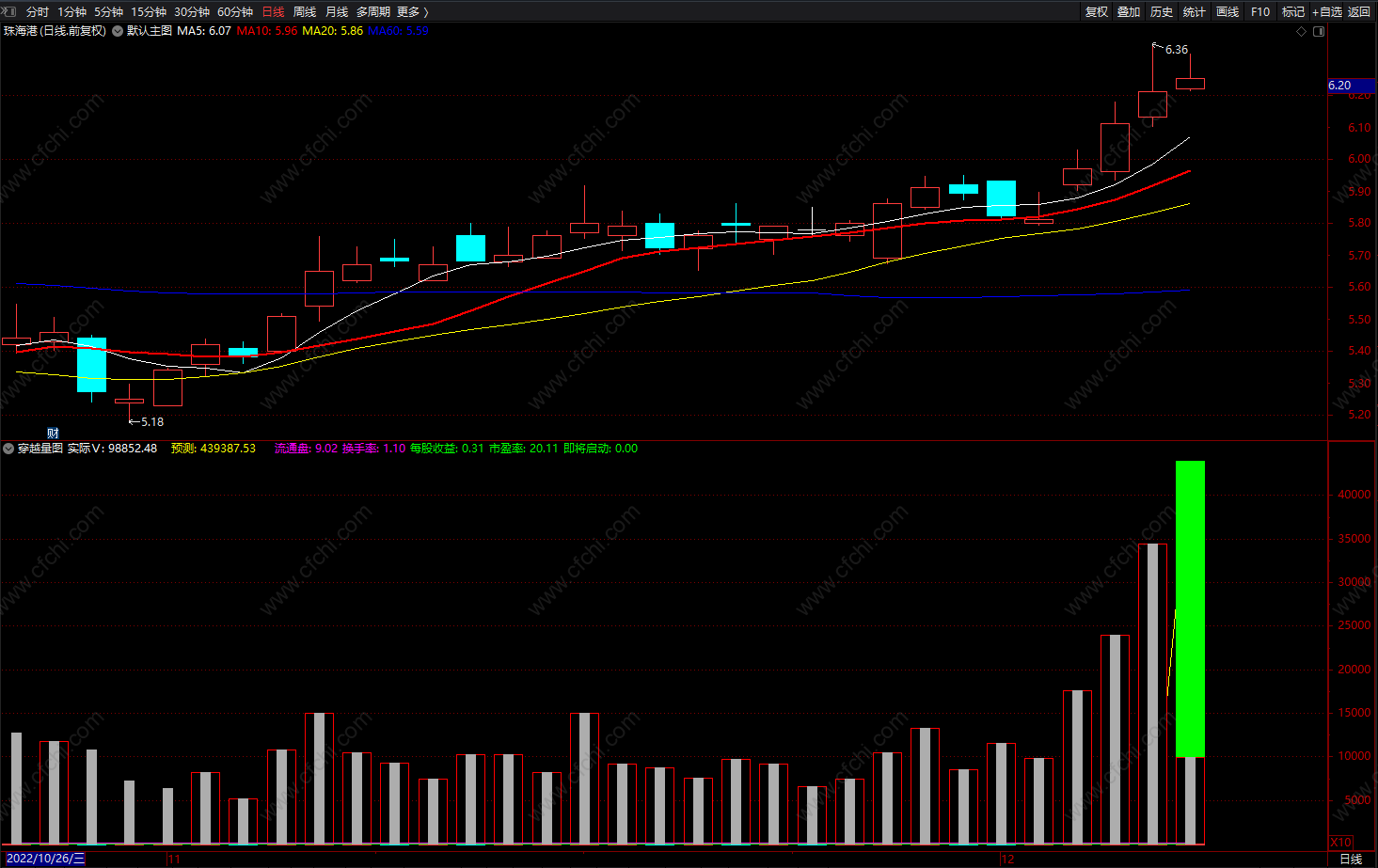Open the 多周期 multi-period view
Image resolution: width=1378 pixels, height=868 pixels.
click(373, 11)
